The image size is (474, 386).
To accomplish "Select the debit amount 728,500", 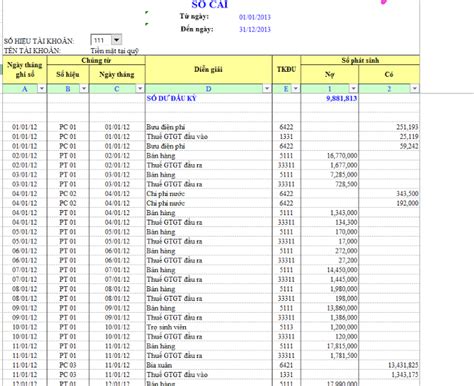I will tap(346, 184).
